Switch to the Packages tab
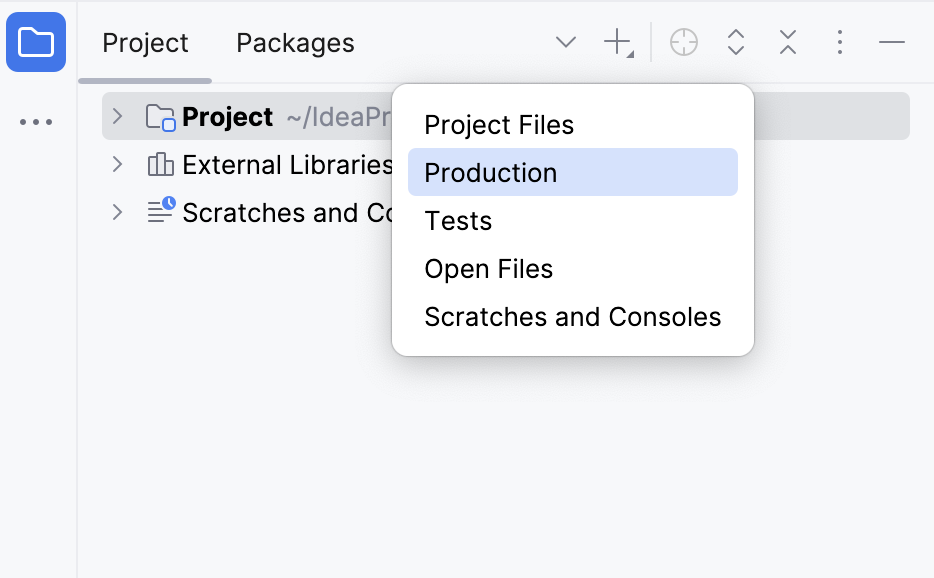This screenshot has width=934, height=578. (295, 42)
